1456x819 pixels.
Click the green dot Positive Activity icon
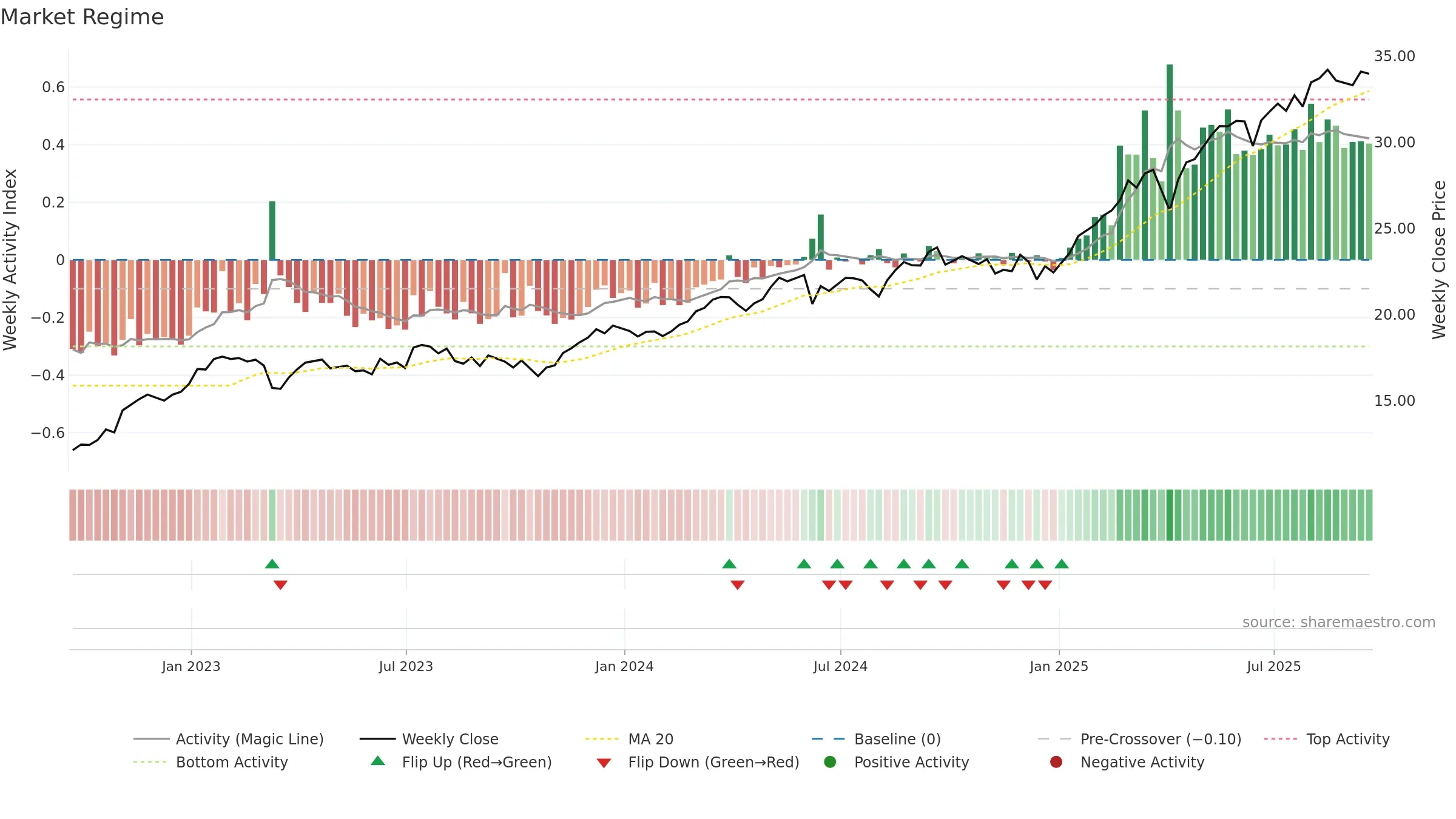[830, 761]
